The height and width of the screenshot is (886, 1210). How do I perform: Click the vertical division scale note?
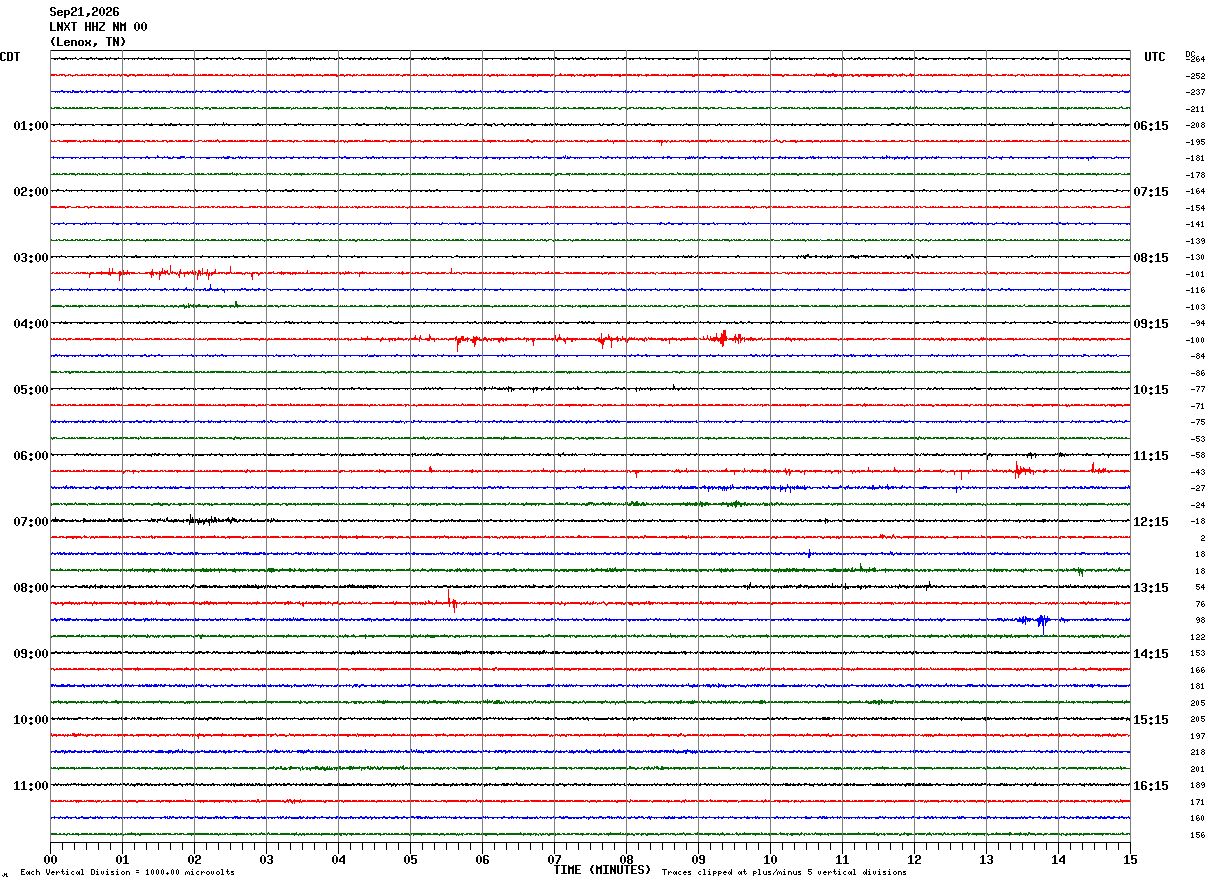tap(127, 872)
